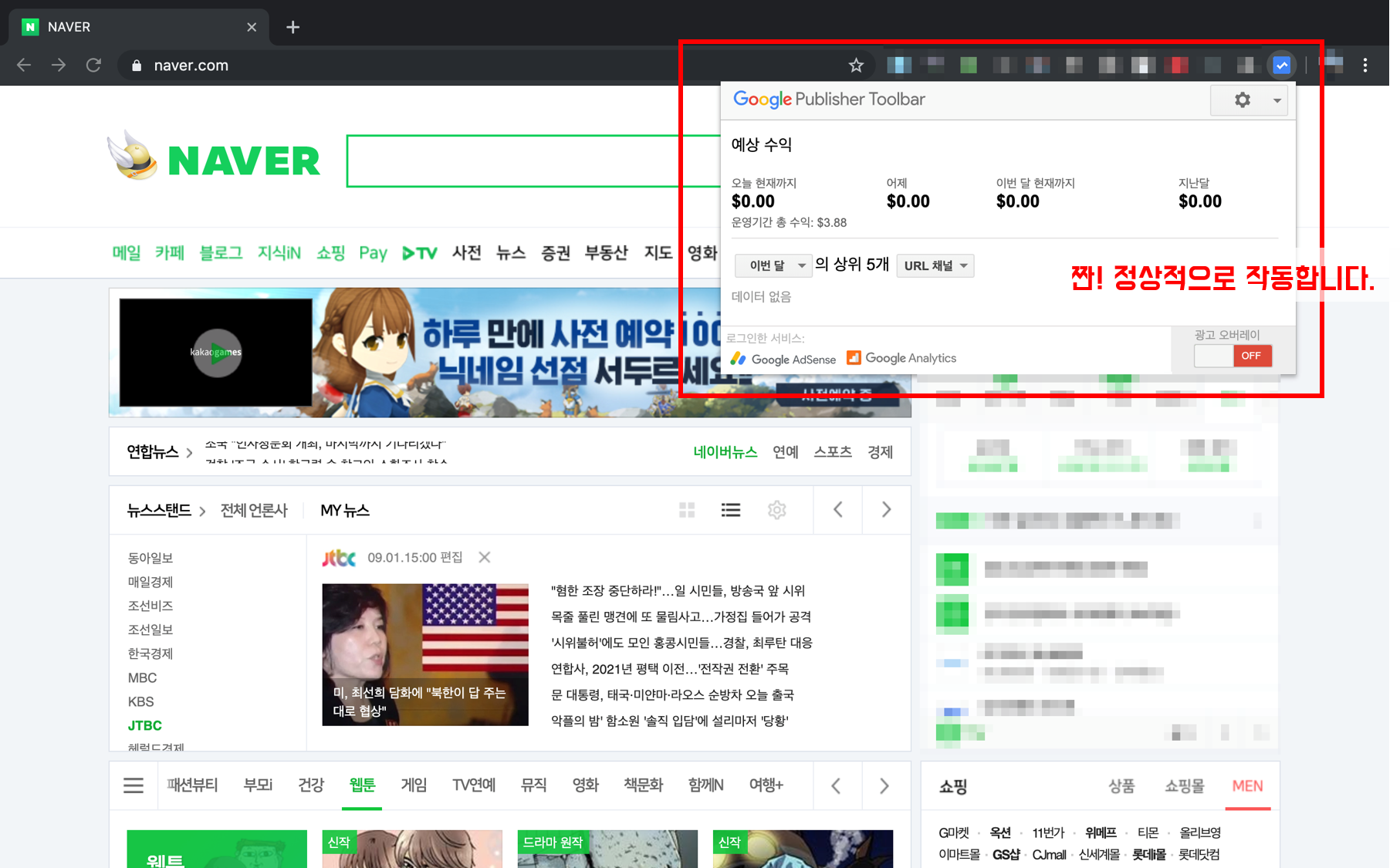Click into the NAVER search box

tap(533, 160)
